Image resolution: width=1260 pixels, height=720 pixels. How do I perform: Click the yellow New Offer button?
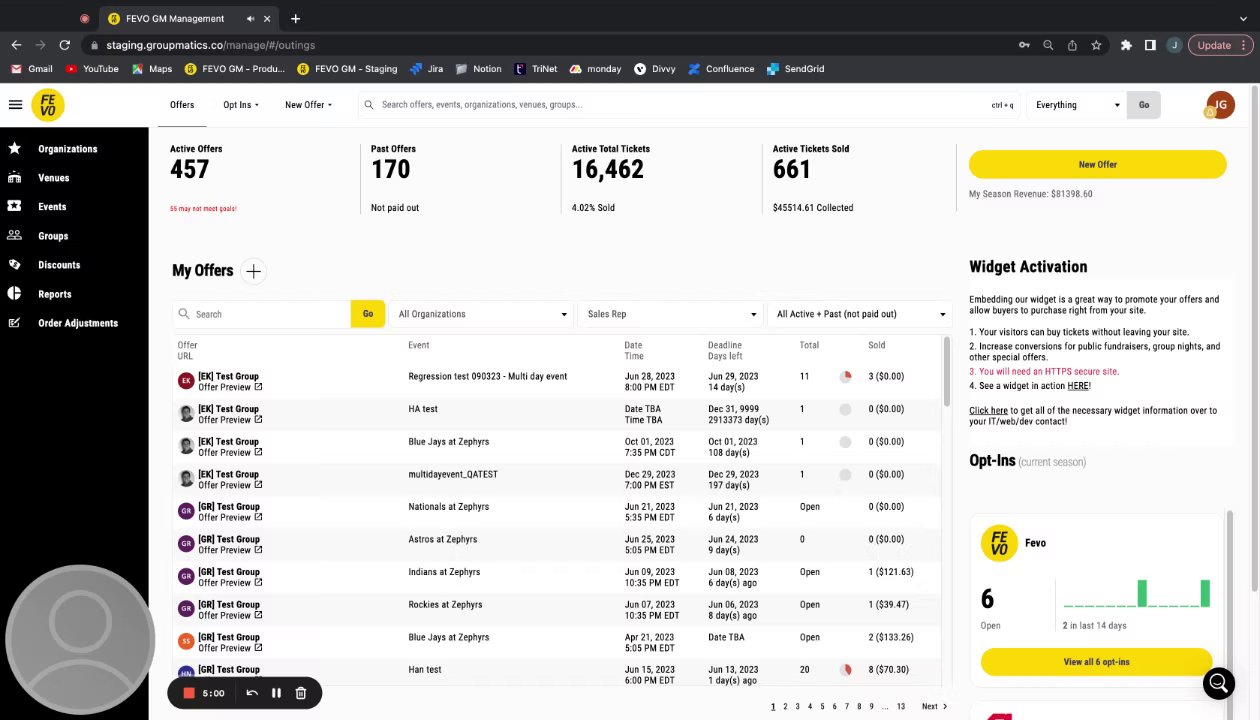pyautogui.click(x=1097, y=164)
